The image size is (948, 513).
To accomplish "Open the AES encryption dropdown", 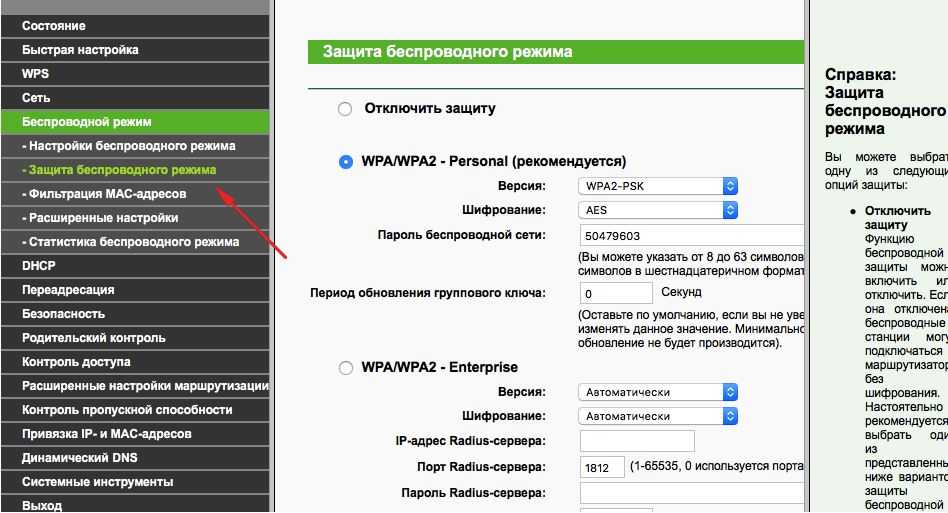I will (658, 210).
